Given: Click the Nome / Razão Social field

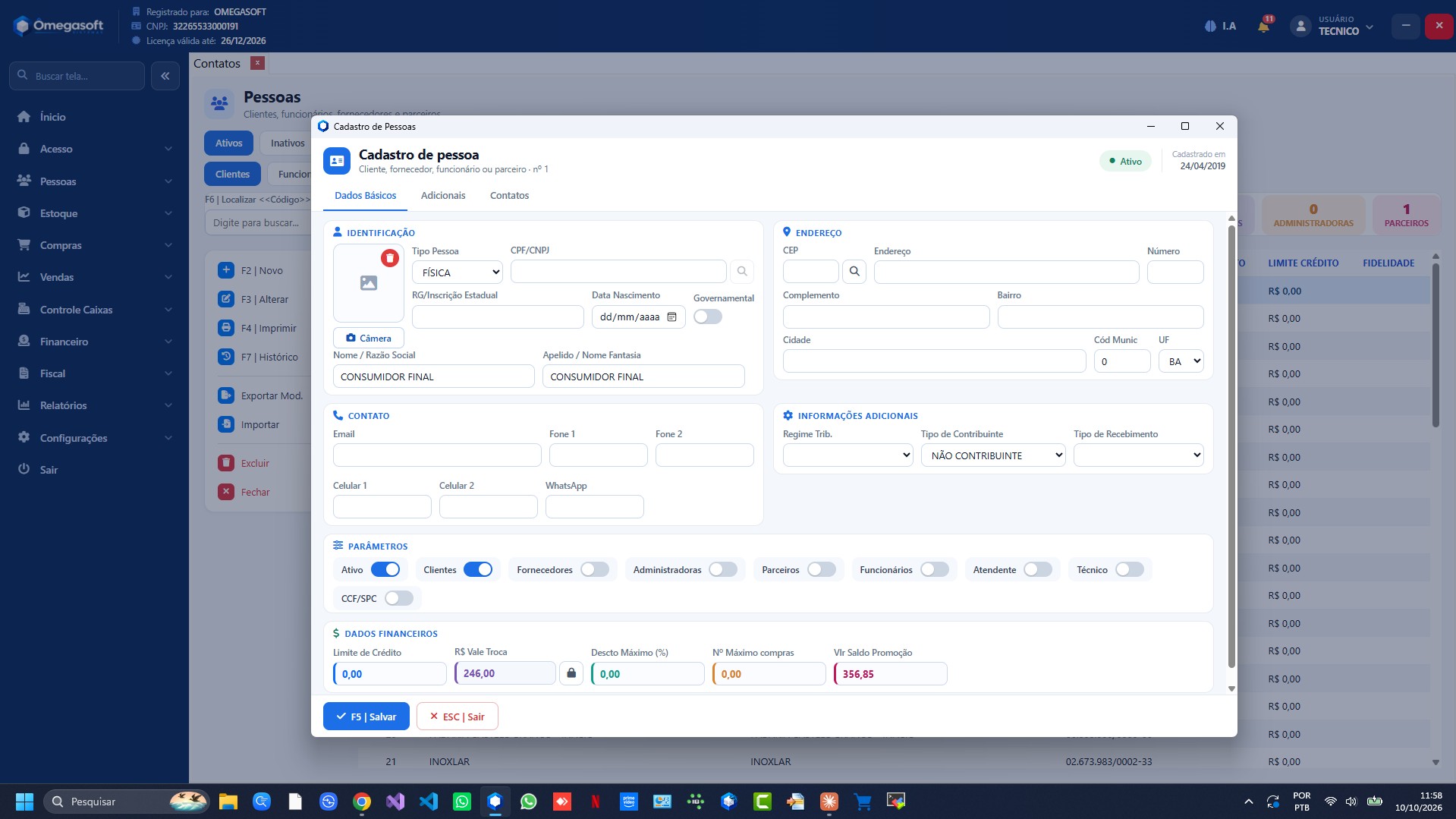Looking at the screenshot, I should [x=434, y=376].
